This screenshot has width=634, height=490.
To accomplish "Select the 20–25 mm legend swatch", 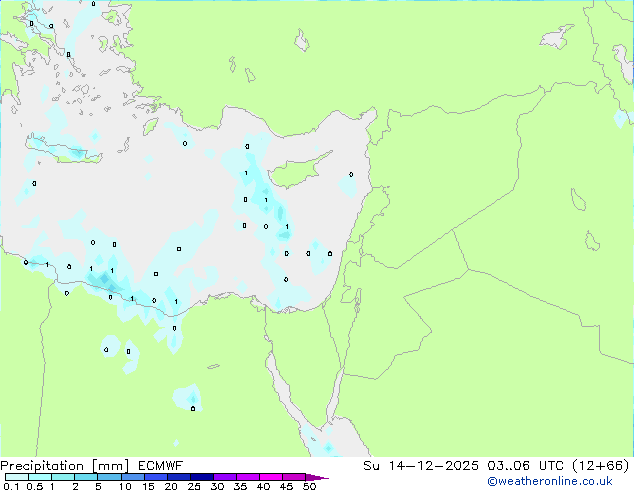I will [x=178, y=477].
